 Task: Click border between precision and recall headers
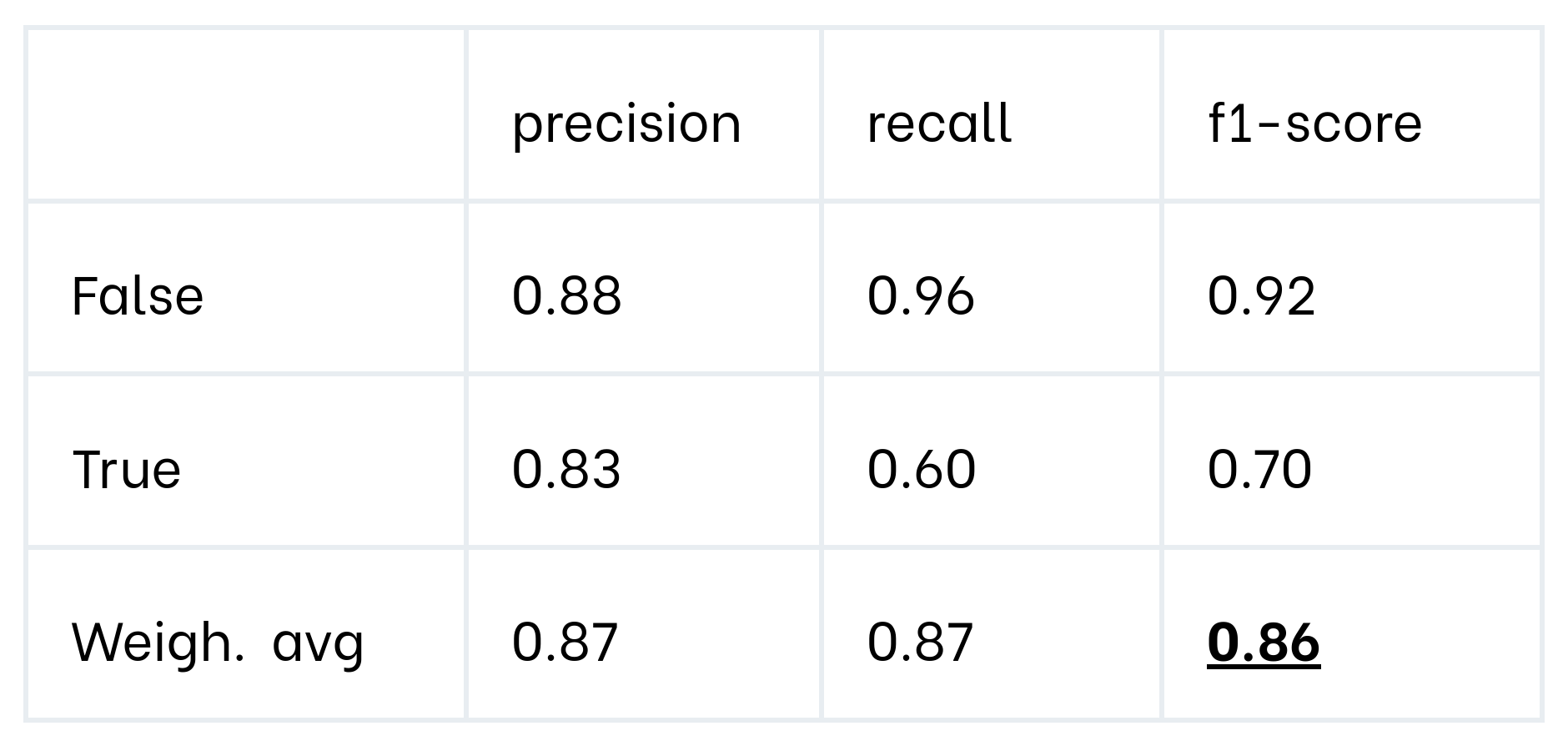(822, 115)
